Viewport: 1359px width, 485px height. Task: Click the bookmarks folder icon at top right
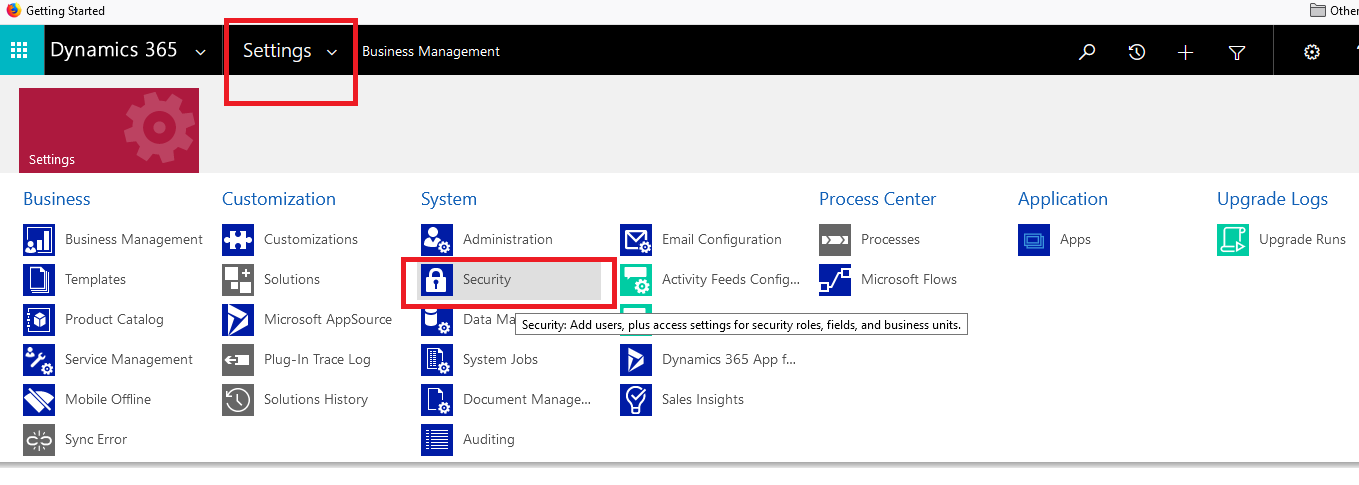click(1317, 11)
